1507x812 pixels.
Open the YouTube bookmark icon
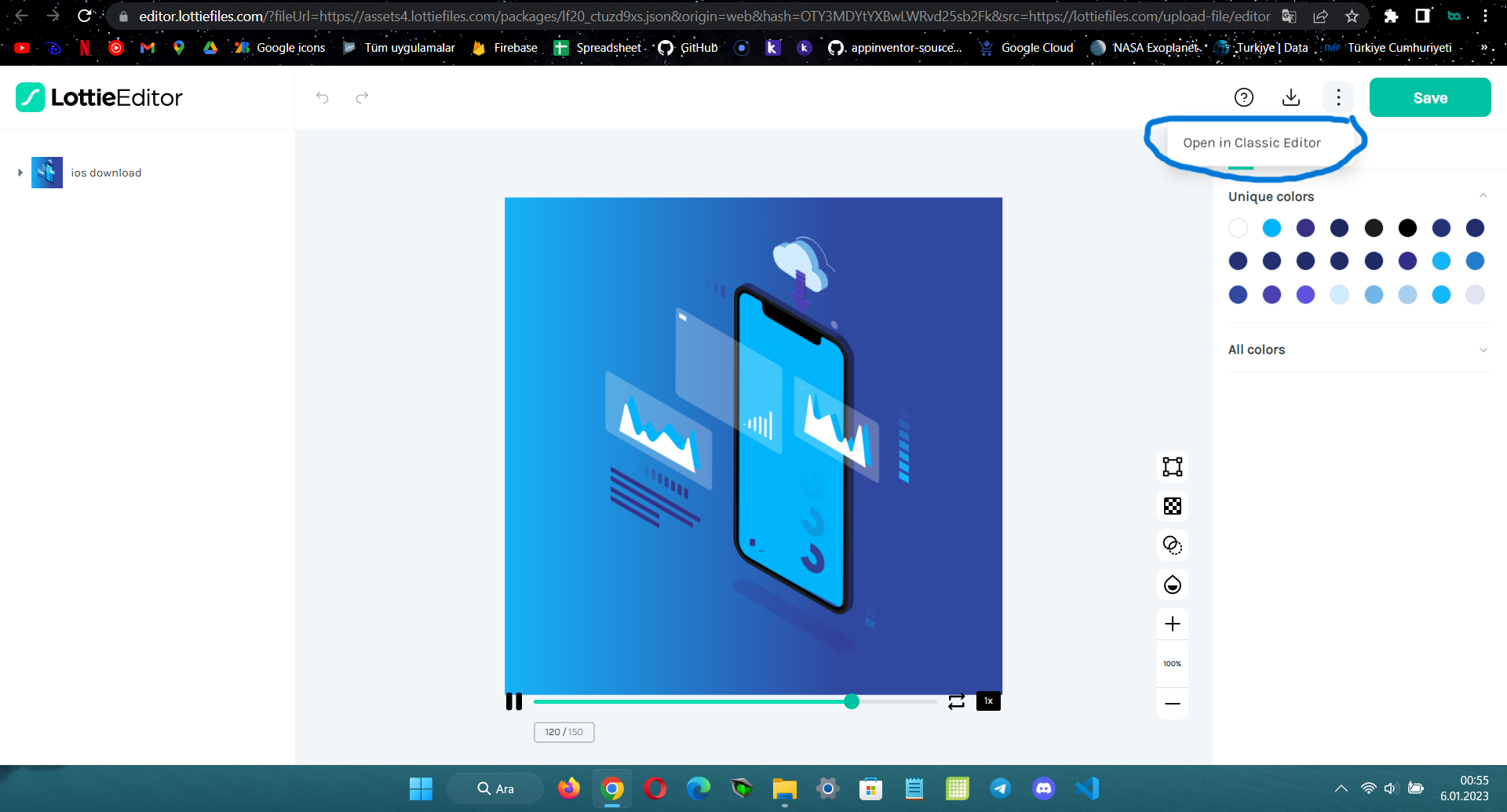tap(22, 48)
